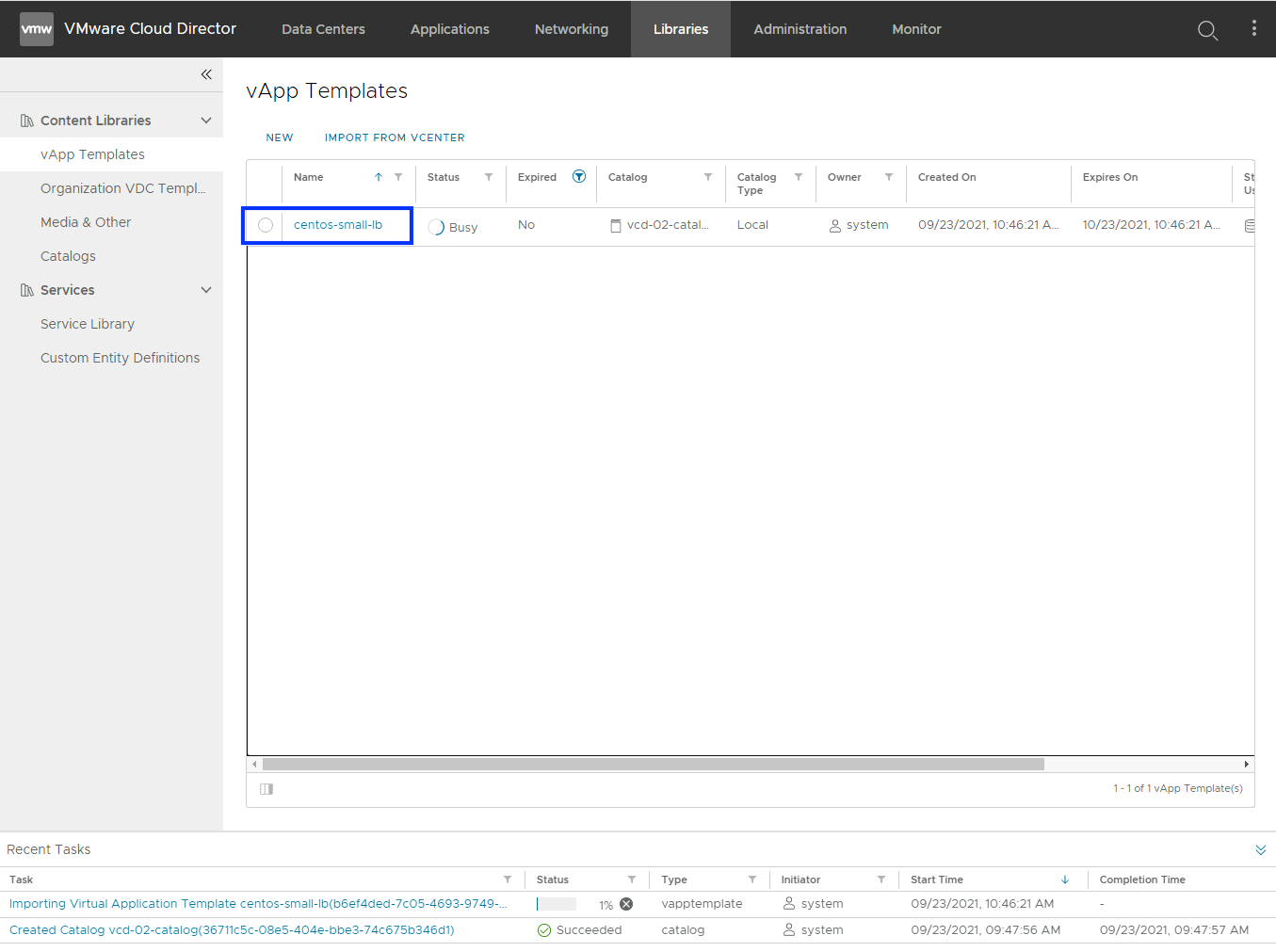Open the centos-small-lb template link
The height and width of the screenshot is (952, 1276).
tap(338, 225)
